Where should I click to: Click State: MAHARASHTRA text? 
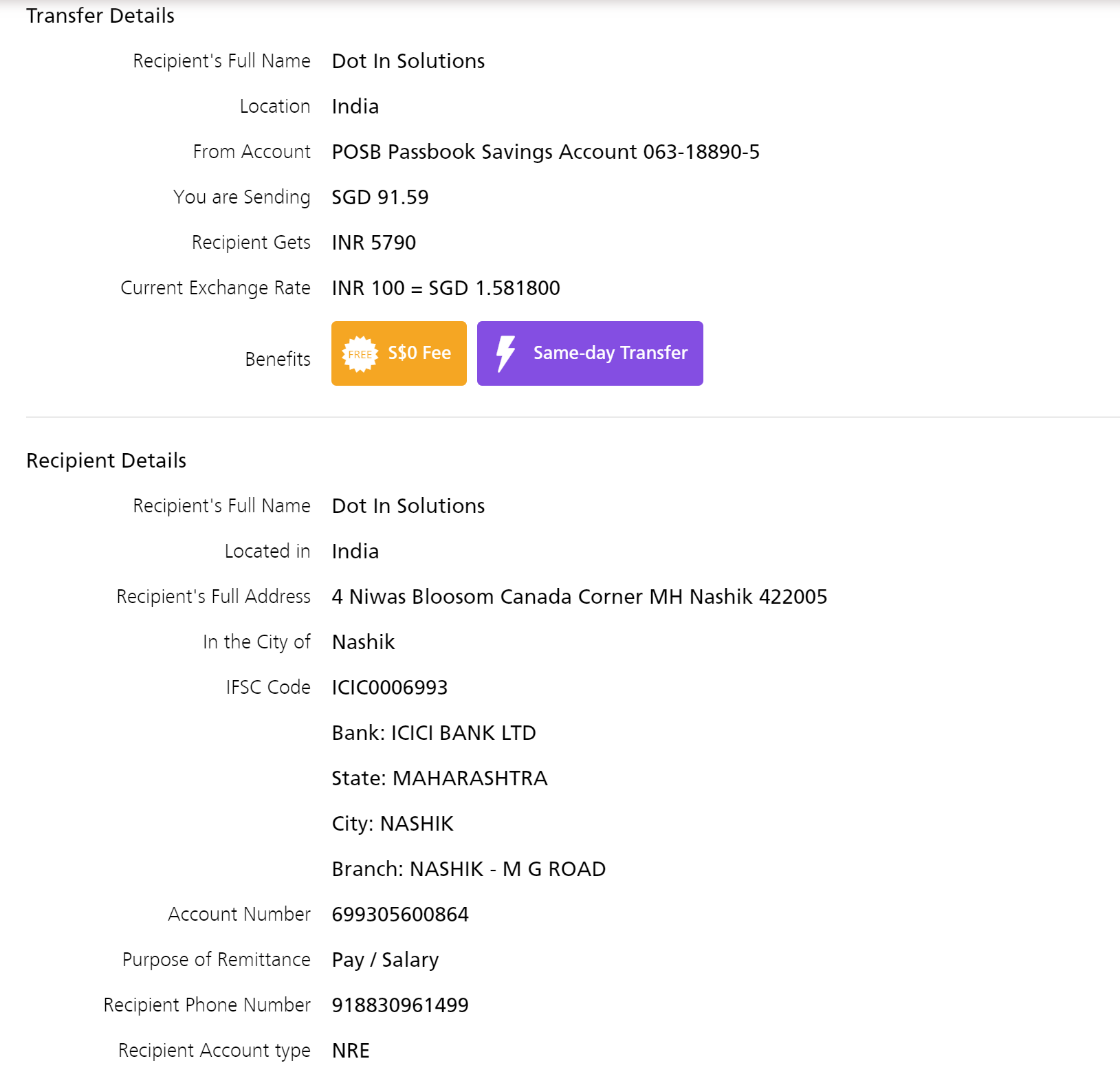439,778
